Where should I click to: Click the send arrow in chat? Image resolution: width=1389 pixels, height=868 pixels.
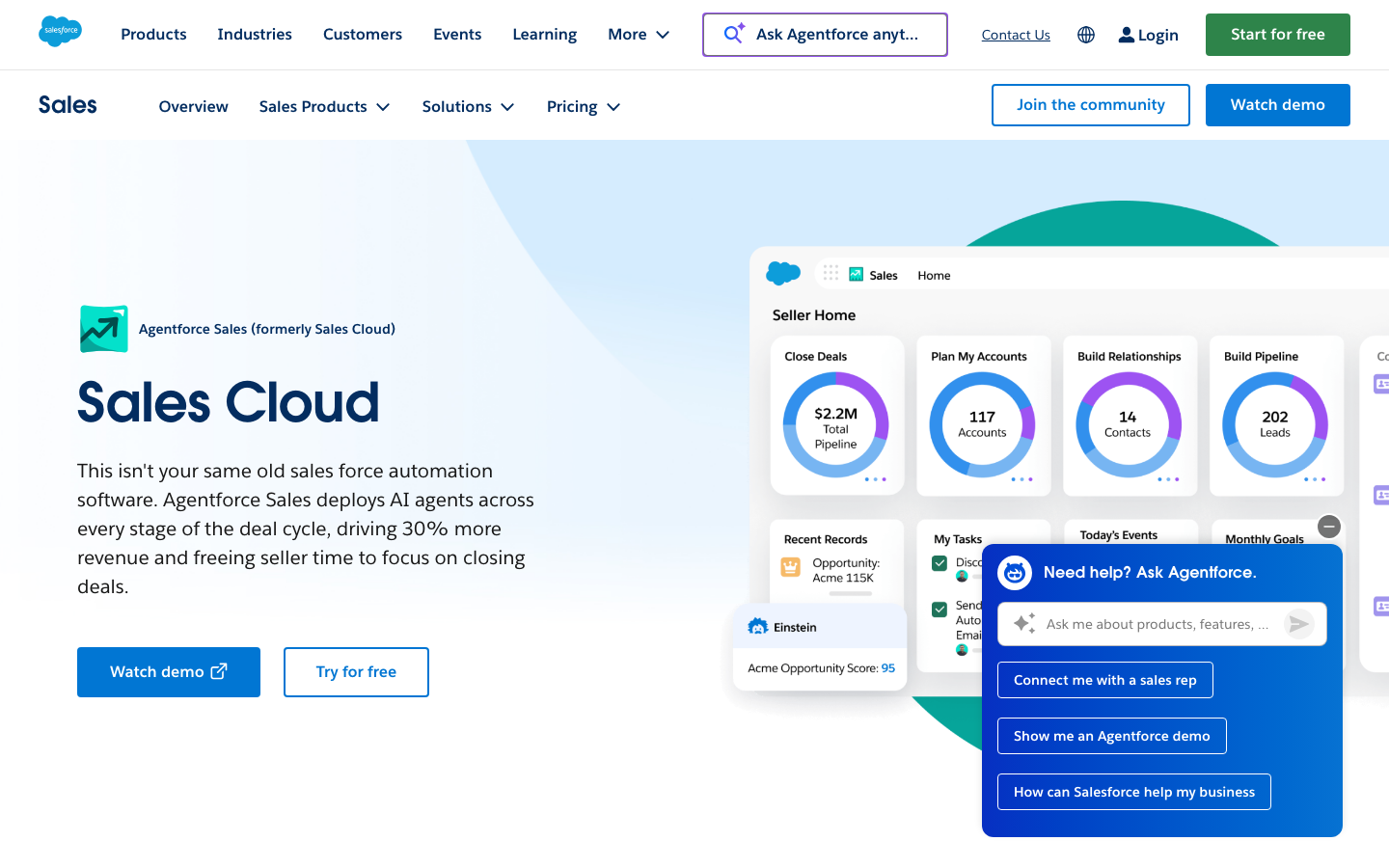(x=1299, y=624)
